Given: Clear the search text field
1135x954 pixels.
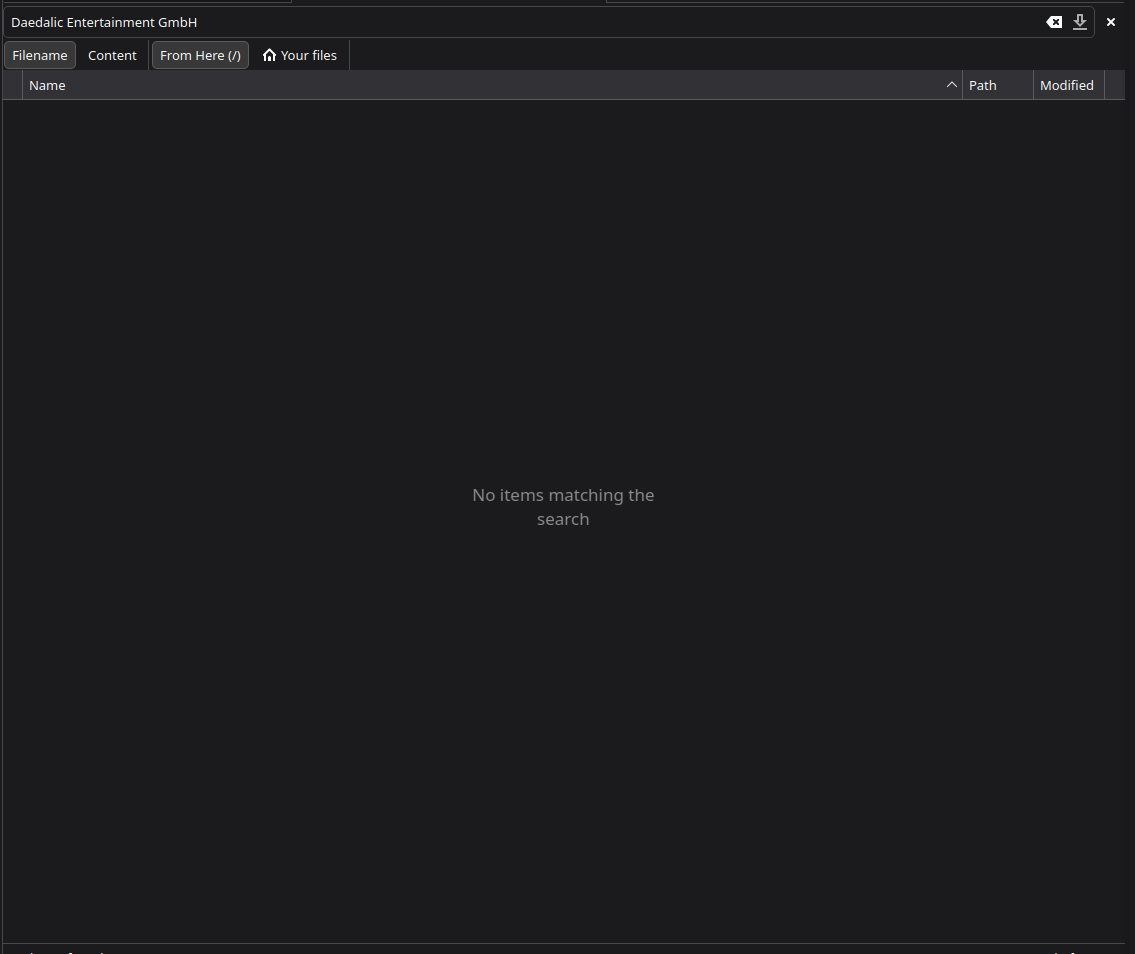Looking at the screenshot, I should (x=1054, y=22).
